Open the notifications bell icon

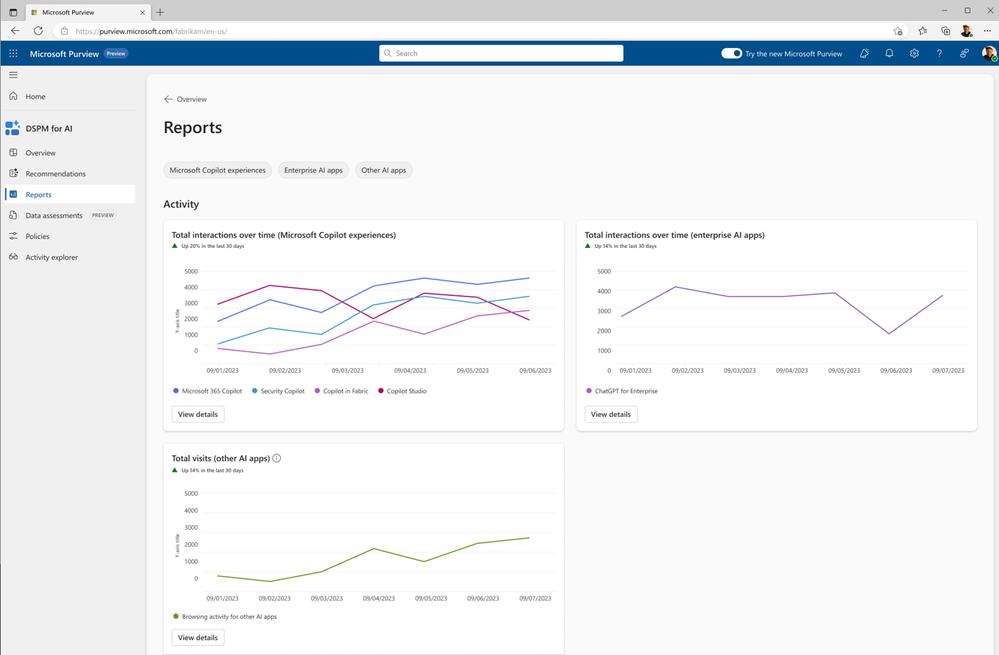(x=889, y=54)
